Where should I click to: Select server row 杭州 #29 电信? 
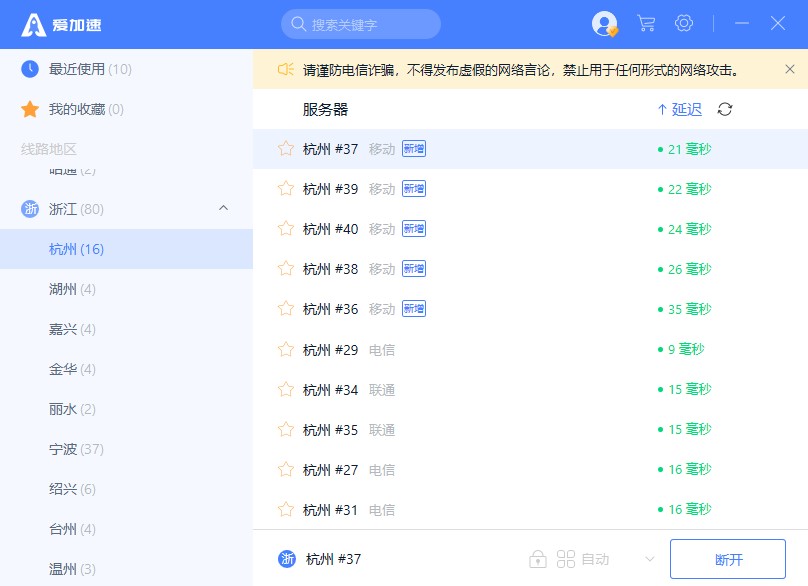click(530, 350)
